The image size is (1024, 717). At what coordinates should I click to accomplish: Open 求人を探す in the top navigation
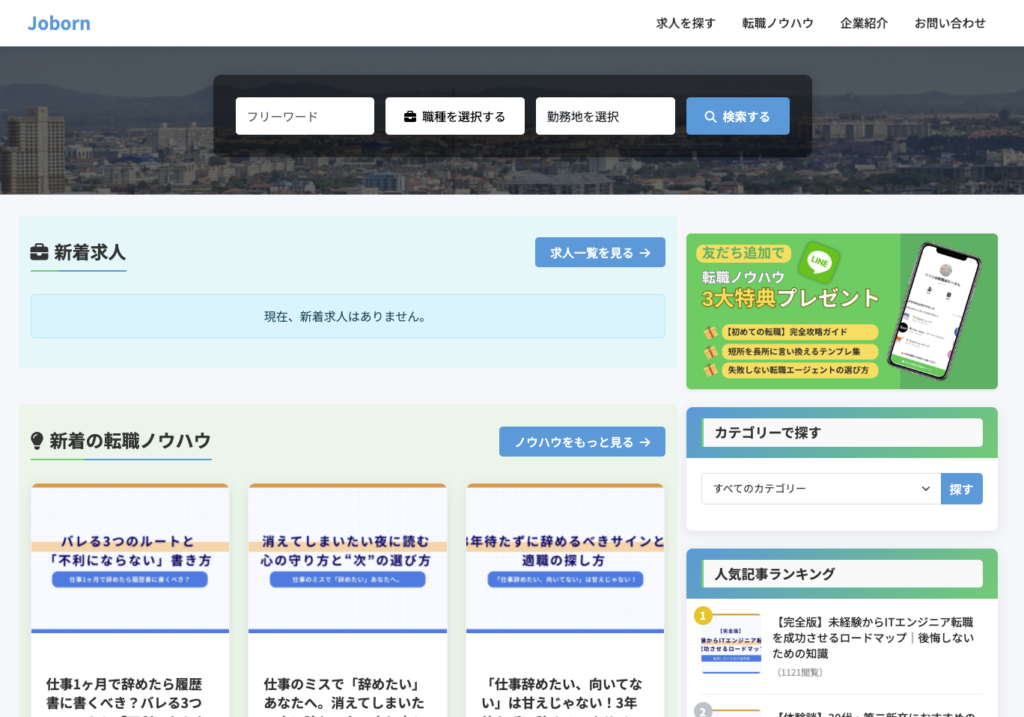click(x=685, y=23)
